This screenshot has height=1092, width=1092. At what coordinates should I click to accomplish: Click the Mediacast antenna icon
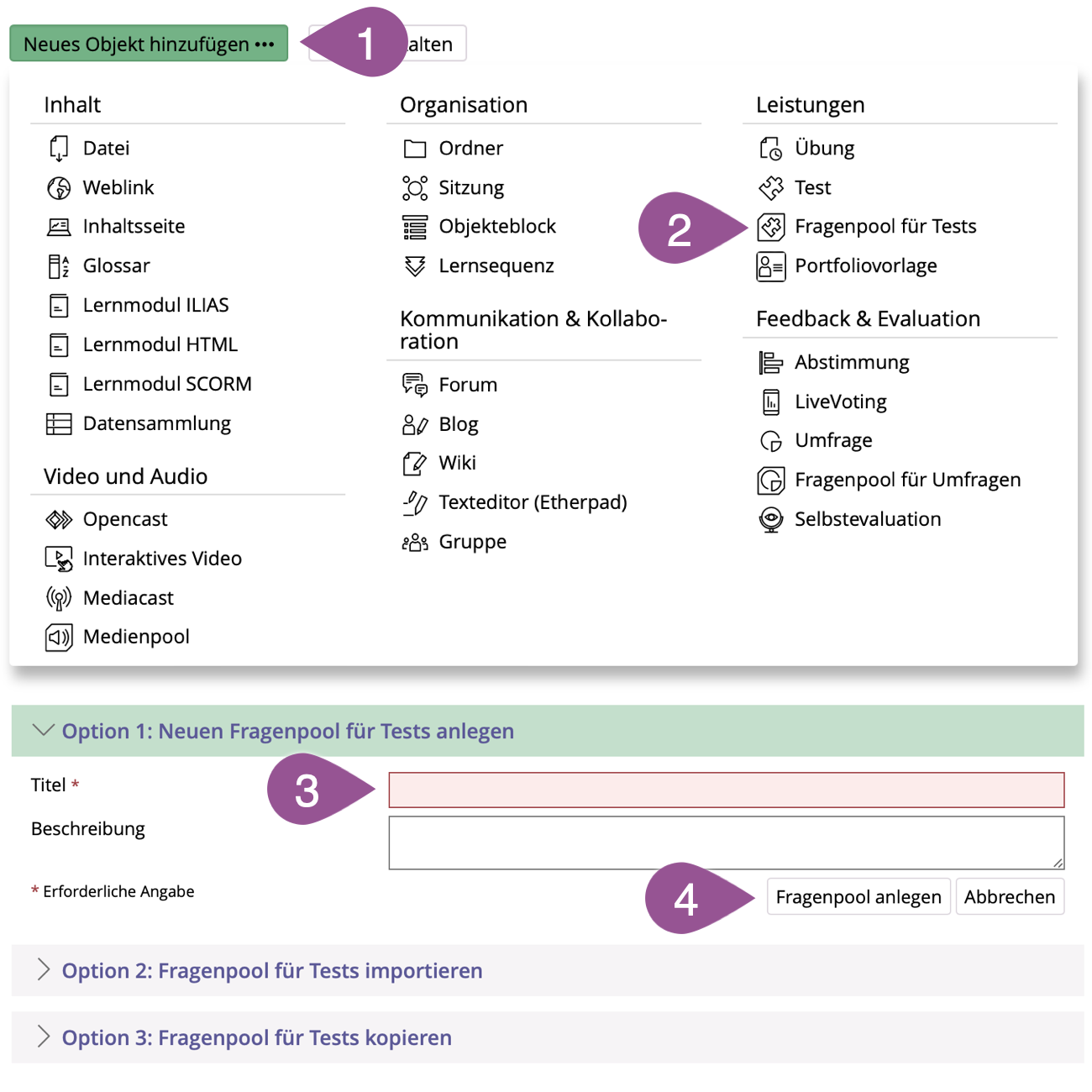pyautogui.click(x=59, y=598)
